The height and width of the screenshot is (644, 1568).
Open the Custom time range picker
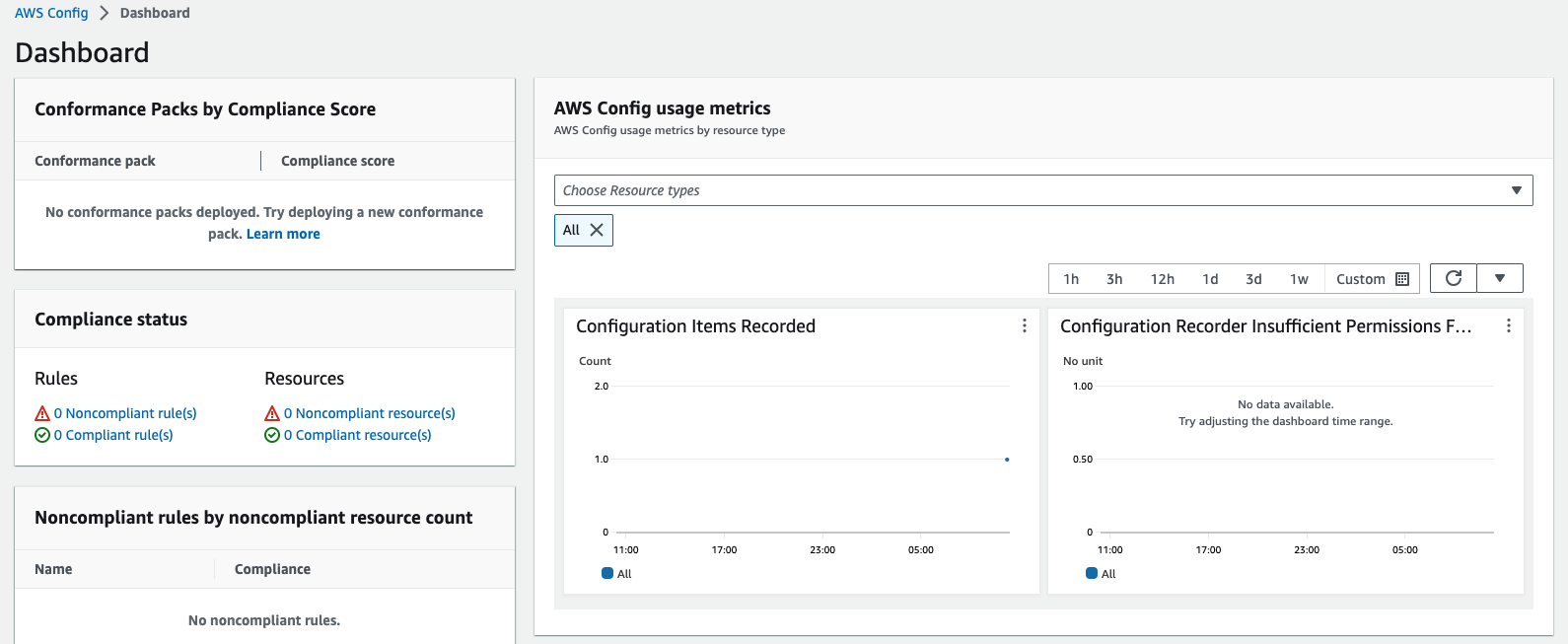1372,279
